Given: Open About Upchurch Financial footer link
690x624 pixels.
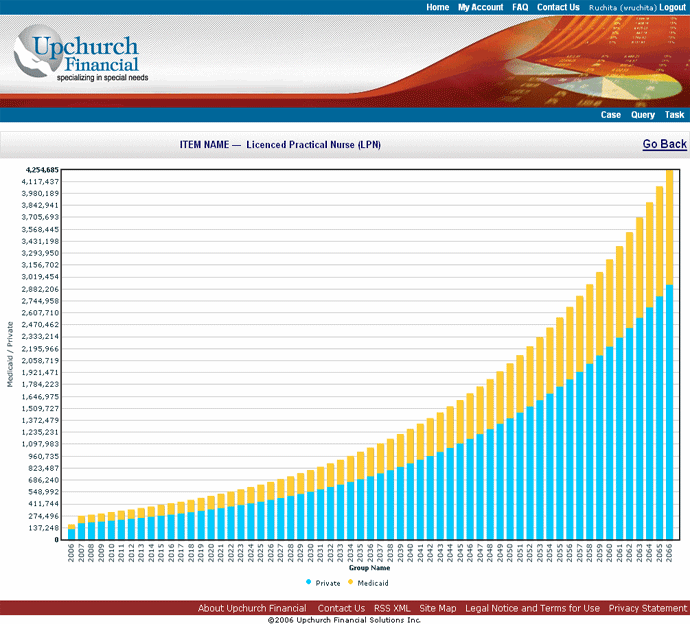Looking at the screenshot, I should (252, 608).
